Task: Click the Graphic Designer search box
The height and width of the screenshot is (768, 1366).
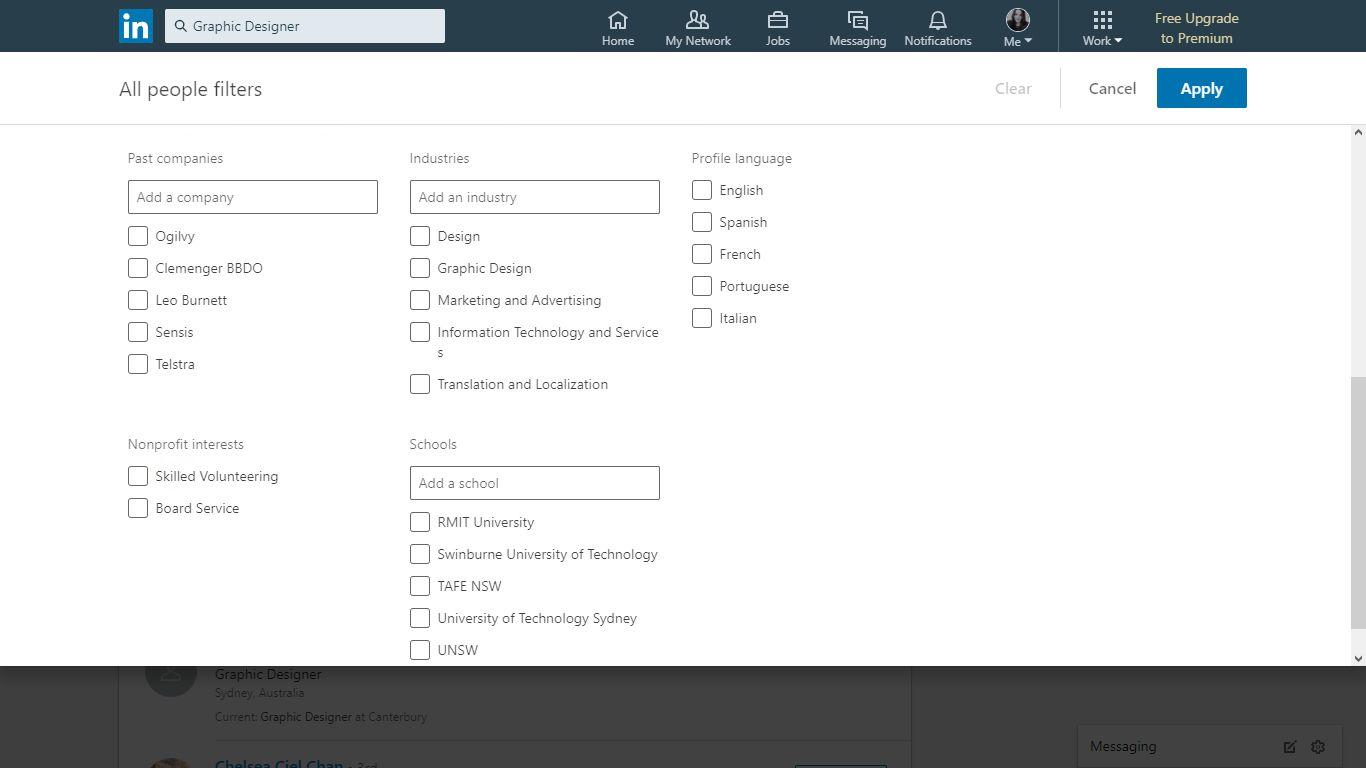Action: [305, 26]
